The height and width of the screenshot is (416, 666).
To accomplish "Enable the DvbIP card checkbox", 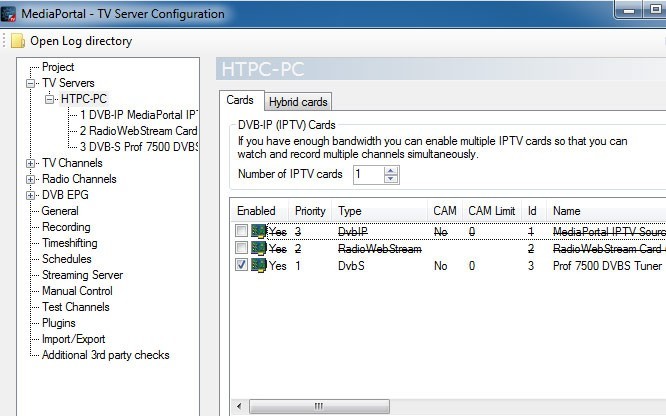I will (x=242, y=231).
